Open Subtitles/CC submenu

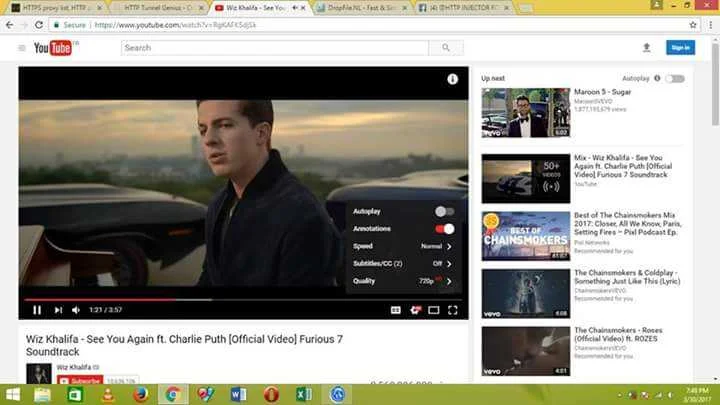[x=403, y=264]
